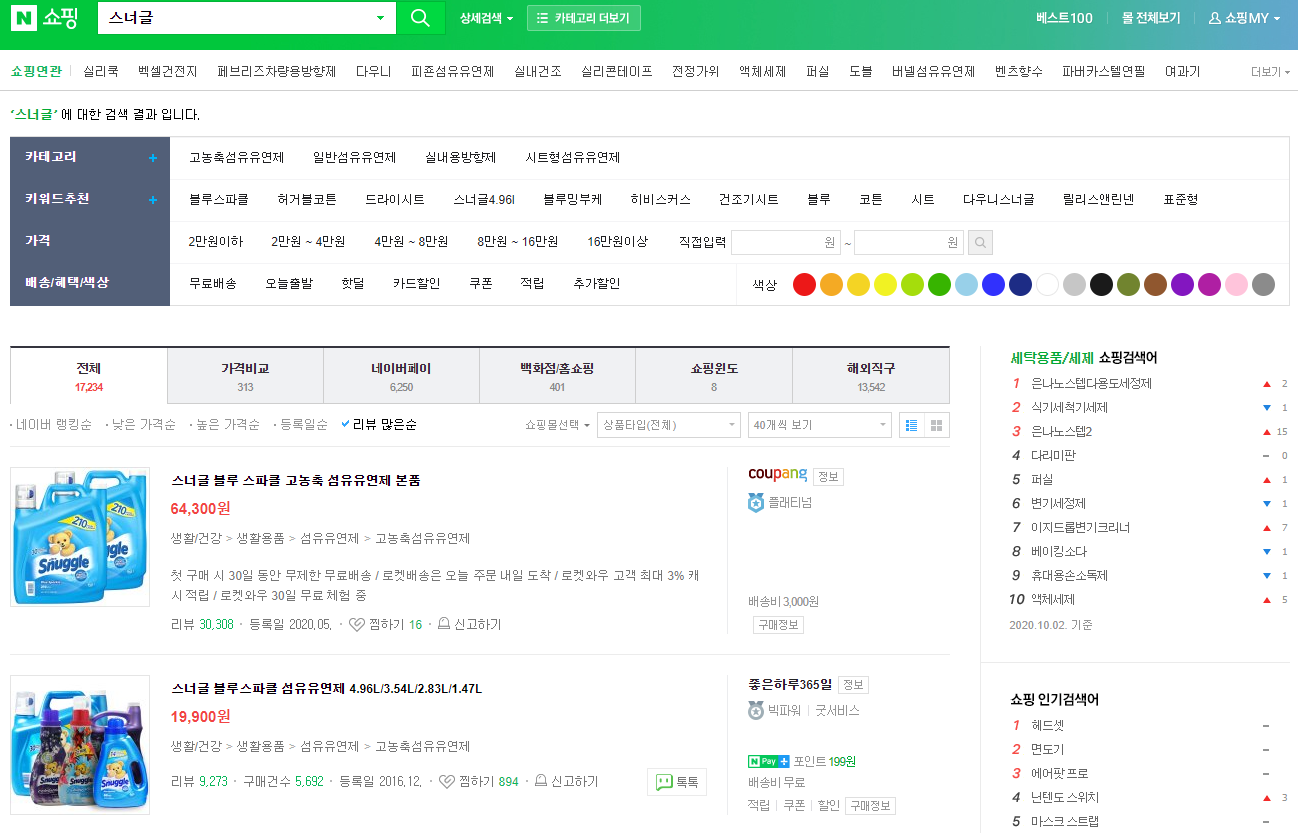This screenshot has width=1298, height=833.
Task: Pick the white color swatch
Action: pos(1047,284)
